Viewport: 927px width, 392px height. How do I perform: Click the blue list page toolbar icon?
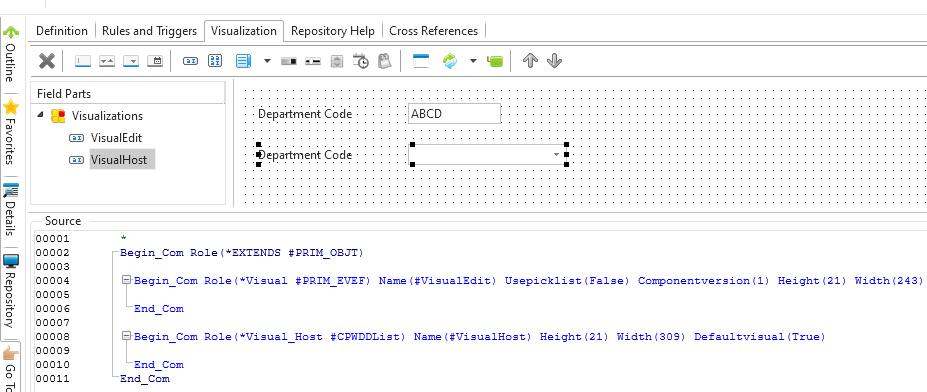click(x=244, y=61)
